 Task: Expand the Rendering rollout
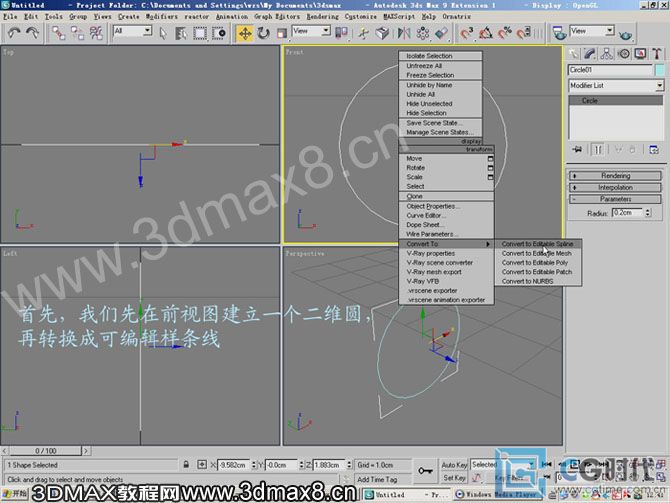point(615,176)
